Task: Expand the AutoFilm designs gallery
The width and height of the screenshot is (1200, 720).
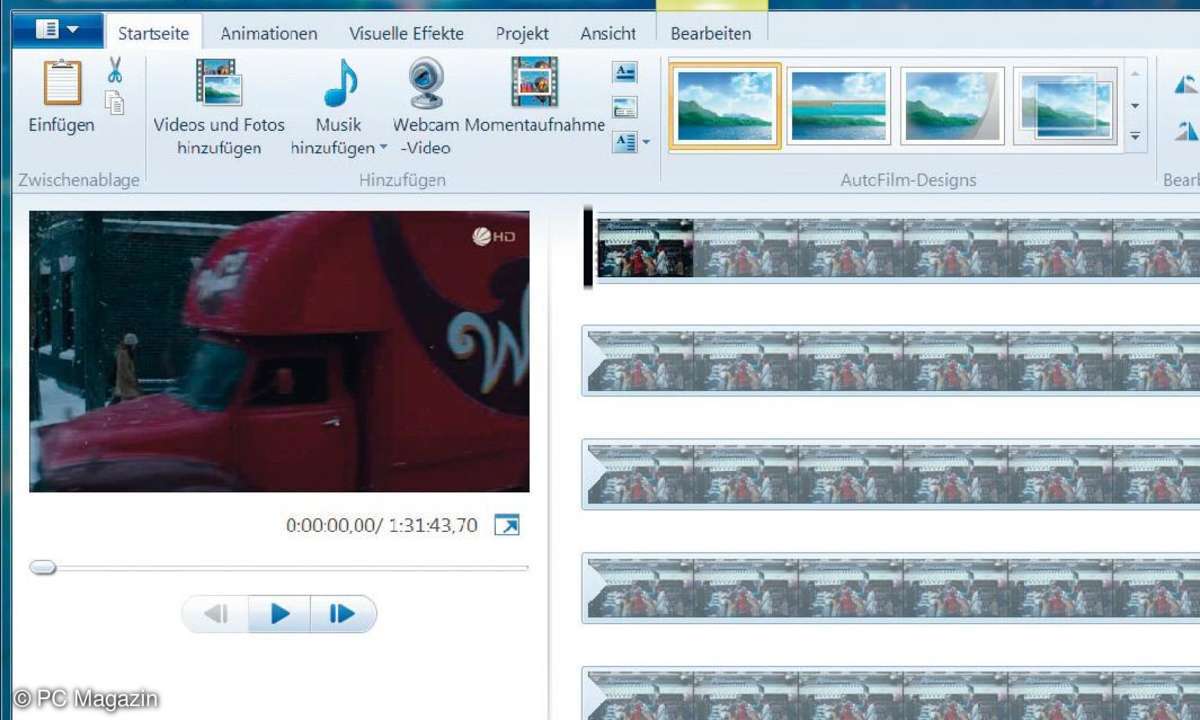Action: click(1135, 135)
